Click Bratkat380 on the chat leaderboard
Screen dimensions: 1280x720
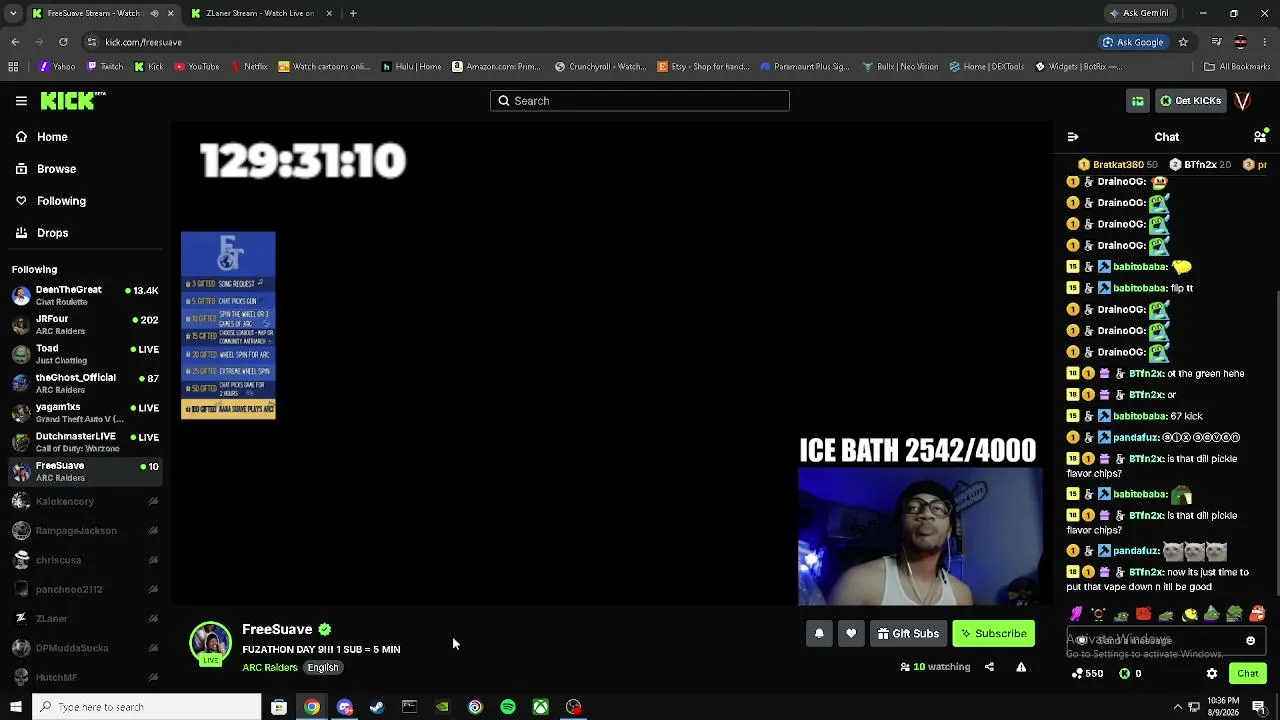pos(1118,164)
